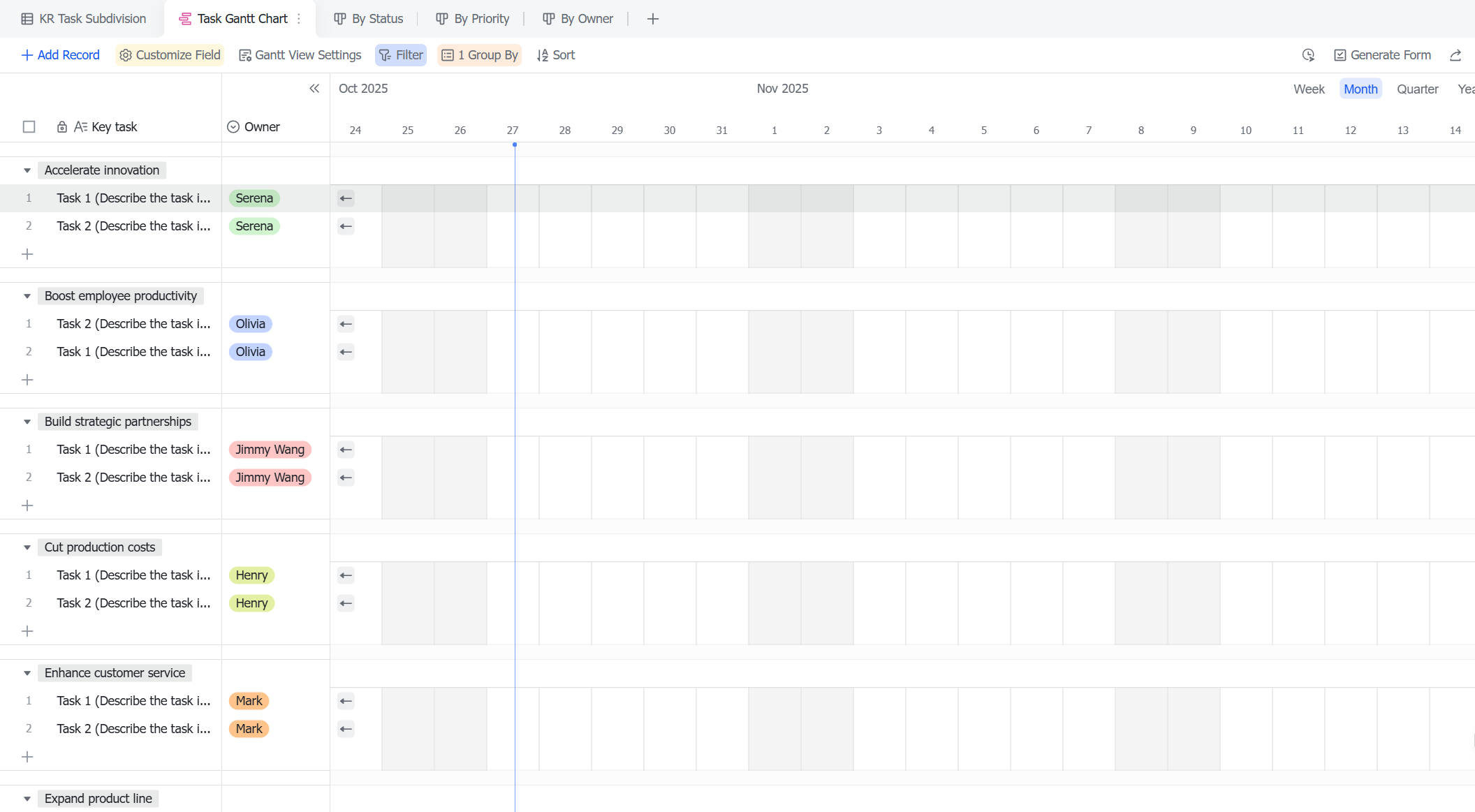Viewport: 1475px width, 812px height.
Task: Jump to bar for Henry's Task 2
Action: pos(346,603)
